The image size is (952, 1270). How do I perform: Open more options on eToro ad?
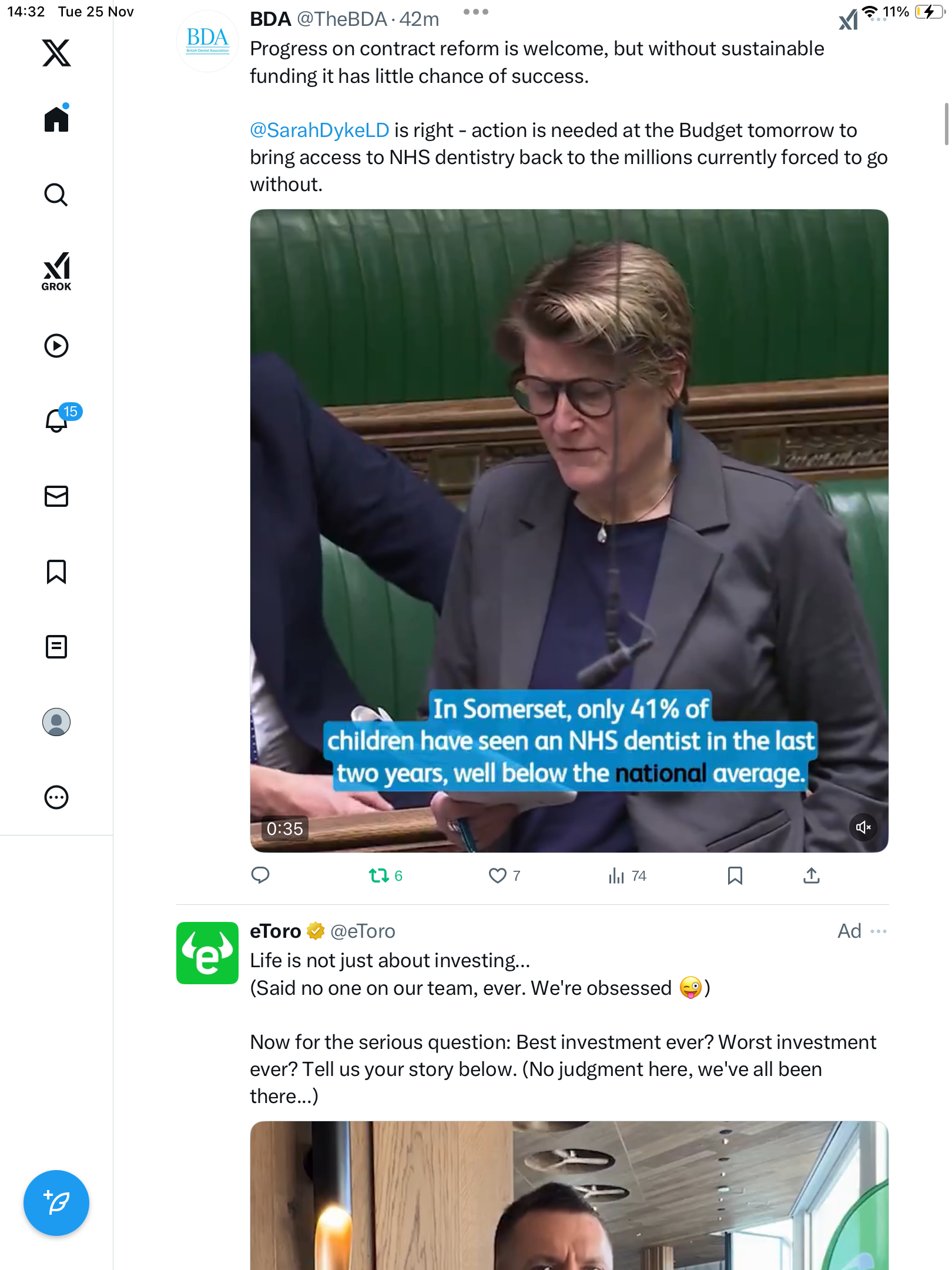click(x=879, y=931)
